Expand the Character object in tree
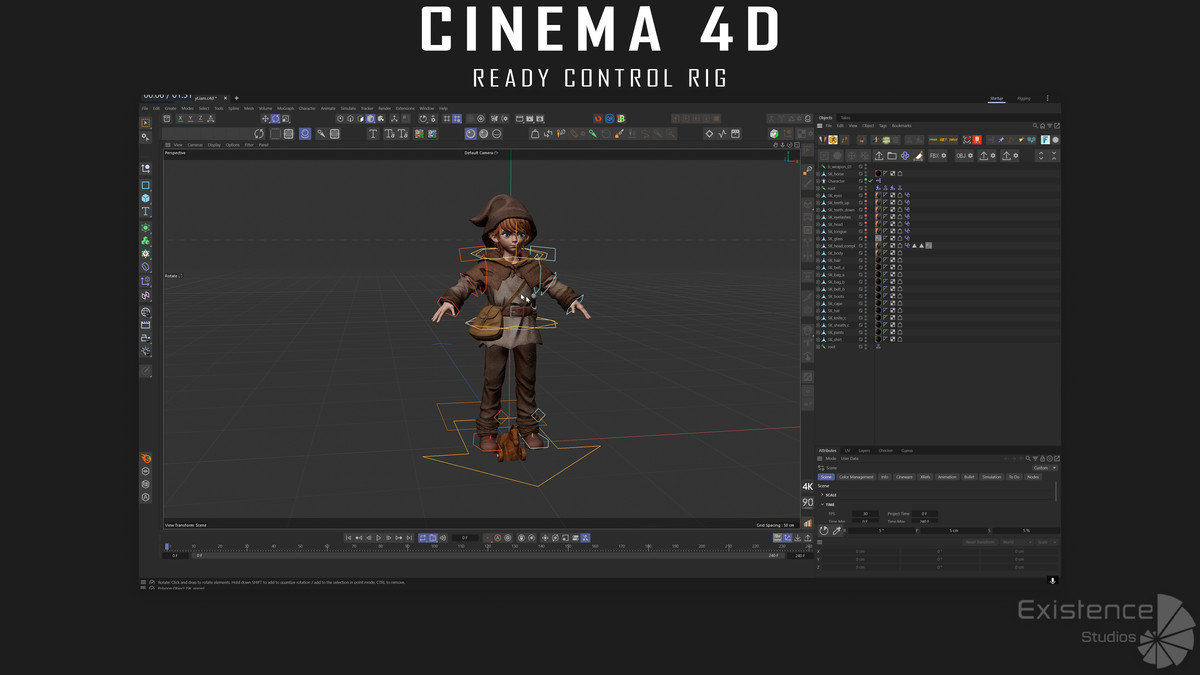Screen dimensions: 1200x675 pyautogui.click(x=818, y=181)
